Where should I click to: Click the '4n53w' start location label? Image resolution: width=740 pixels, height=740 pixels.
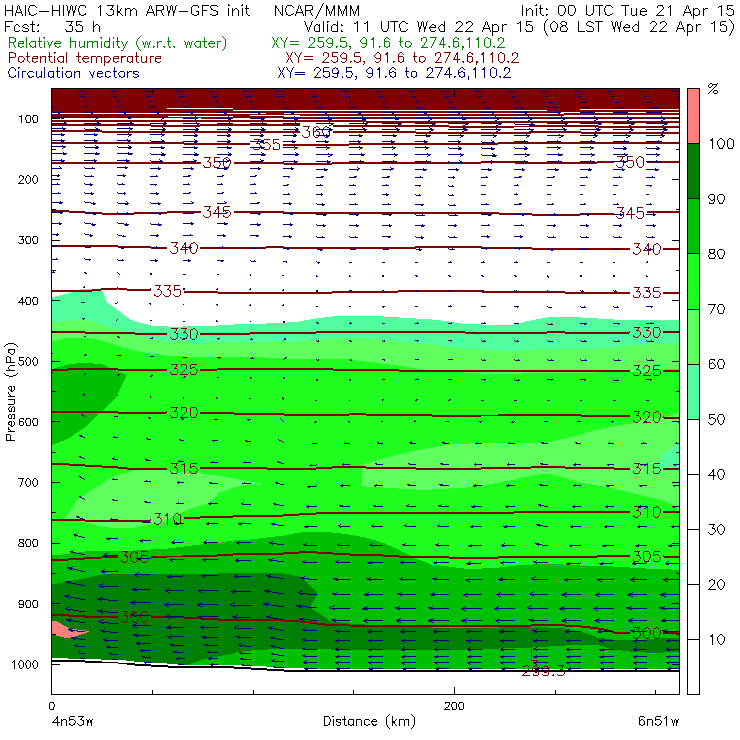[x=72, y=722]
